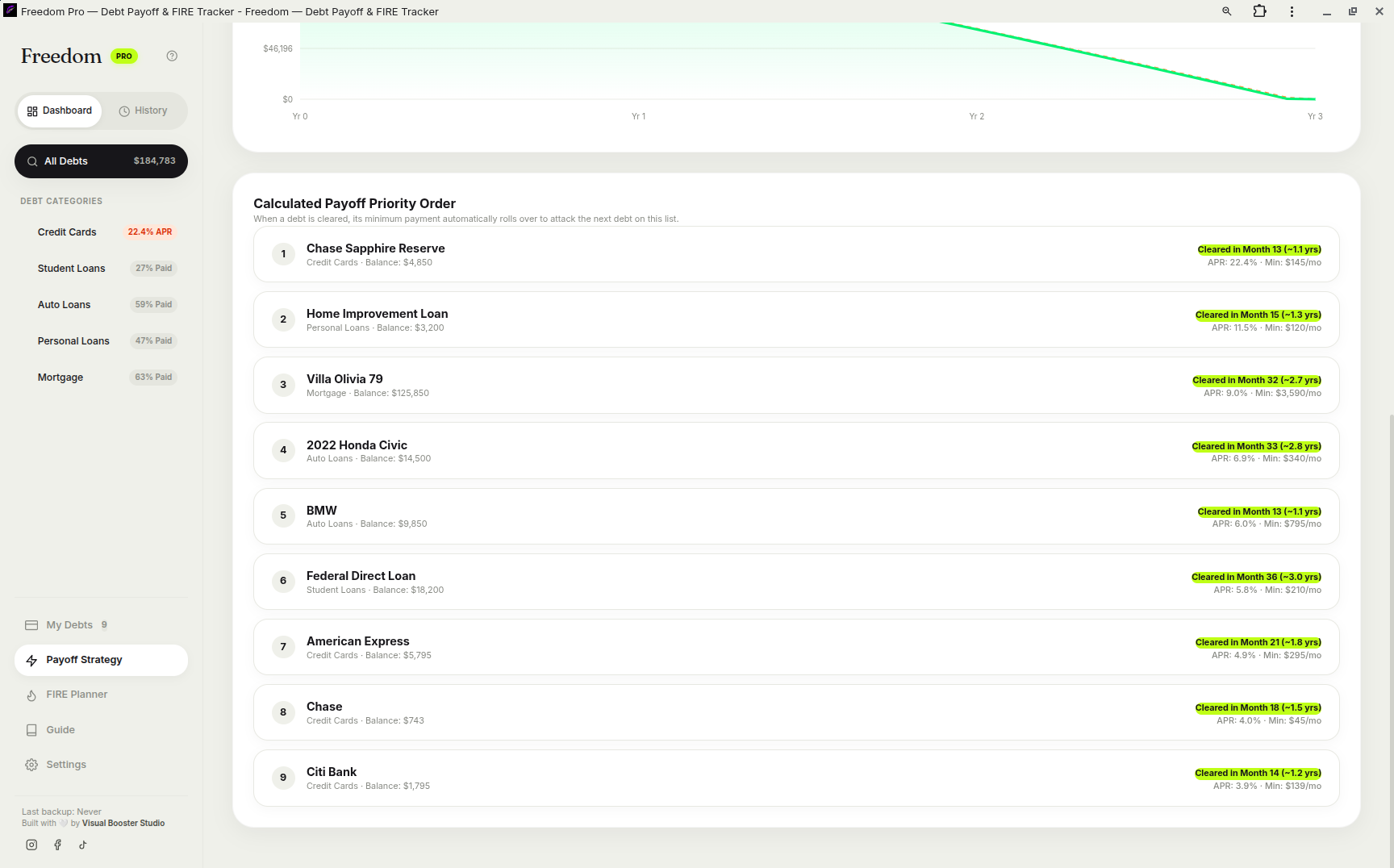The image size is (1394, 868).
Task: Click priority number 9 circle
Action: point(283,778)
